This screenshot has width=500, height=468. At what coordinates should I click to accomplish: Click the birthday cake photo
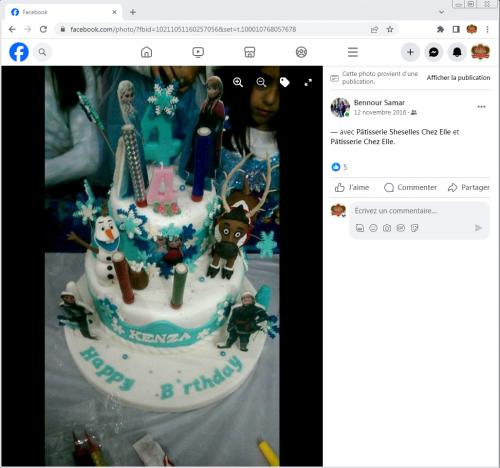(x=162, y=266)
